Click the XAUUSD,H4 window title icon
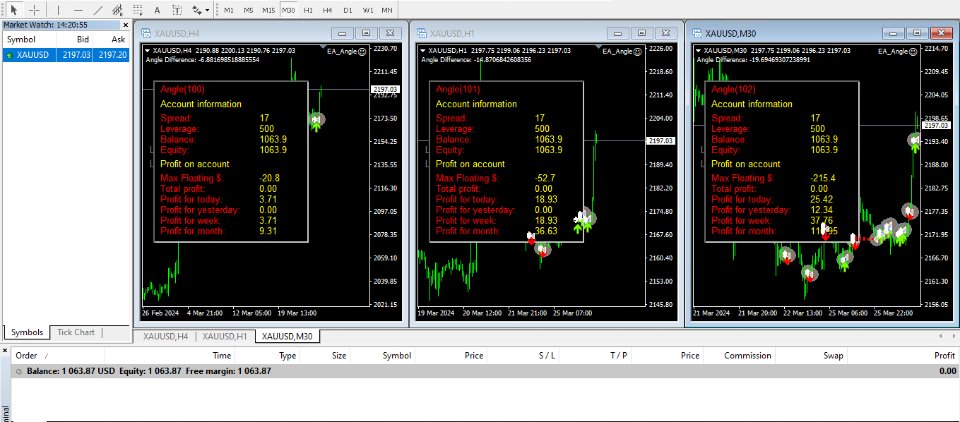This screenshot has height=422, width=960. [x=146, y=33]
